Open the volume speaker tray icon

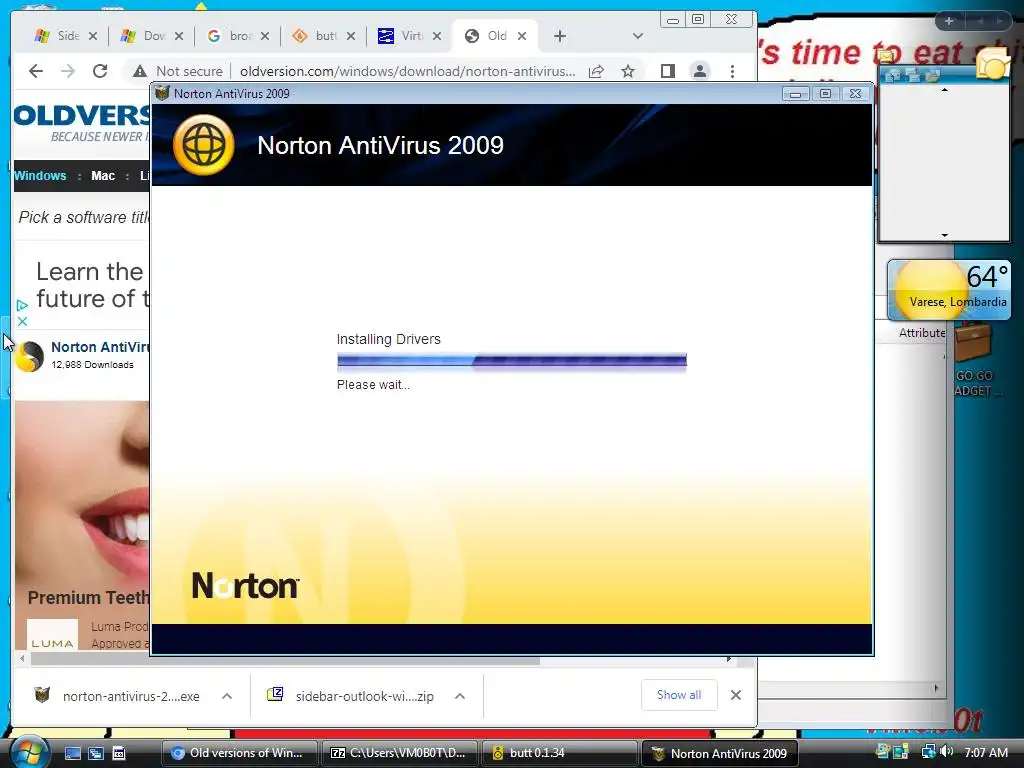click(947, 752)
